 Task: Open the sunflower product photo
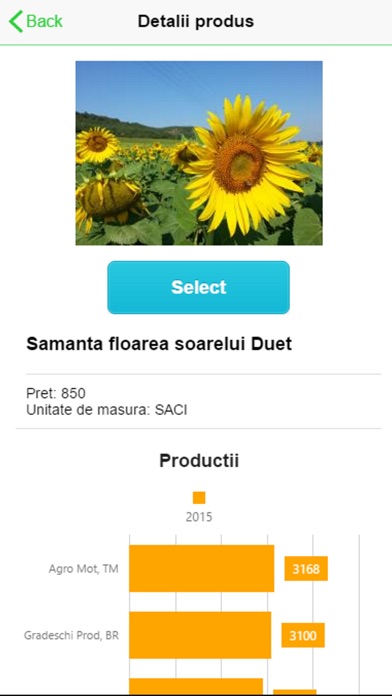pos(199,153)
